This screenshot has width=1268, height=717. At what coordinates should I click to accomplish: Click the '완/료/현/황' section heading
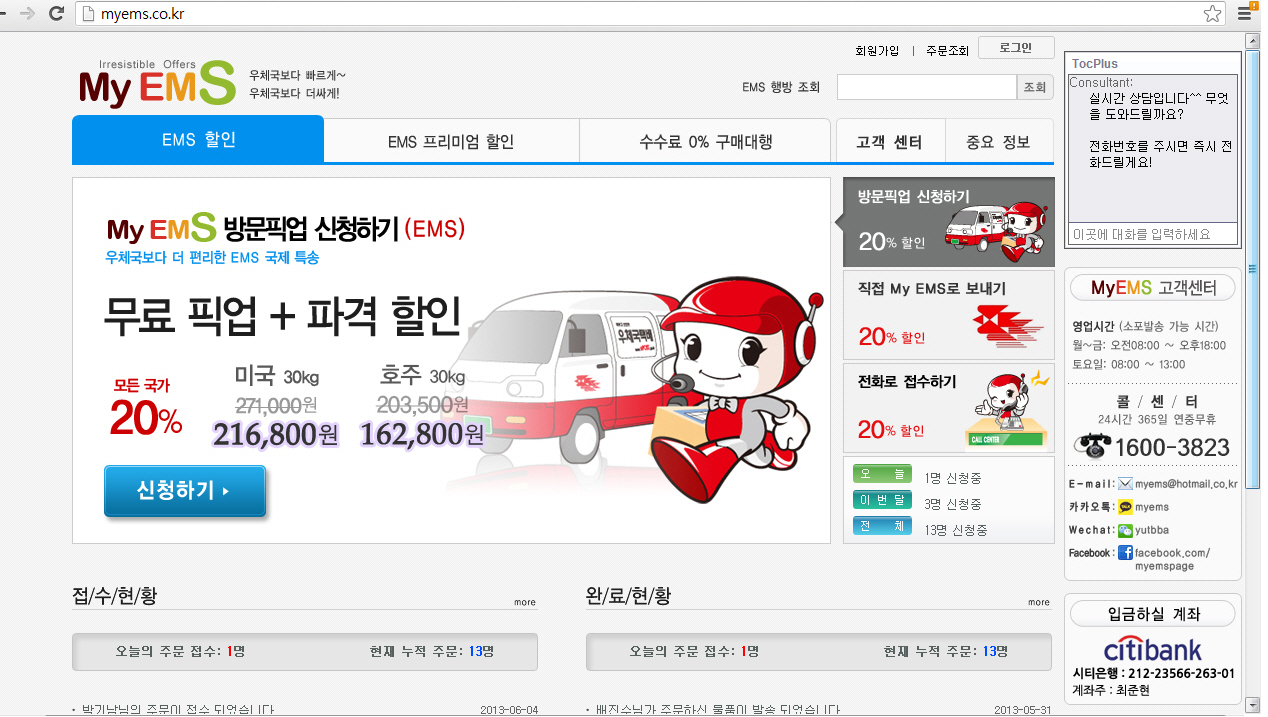[629, 596]
